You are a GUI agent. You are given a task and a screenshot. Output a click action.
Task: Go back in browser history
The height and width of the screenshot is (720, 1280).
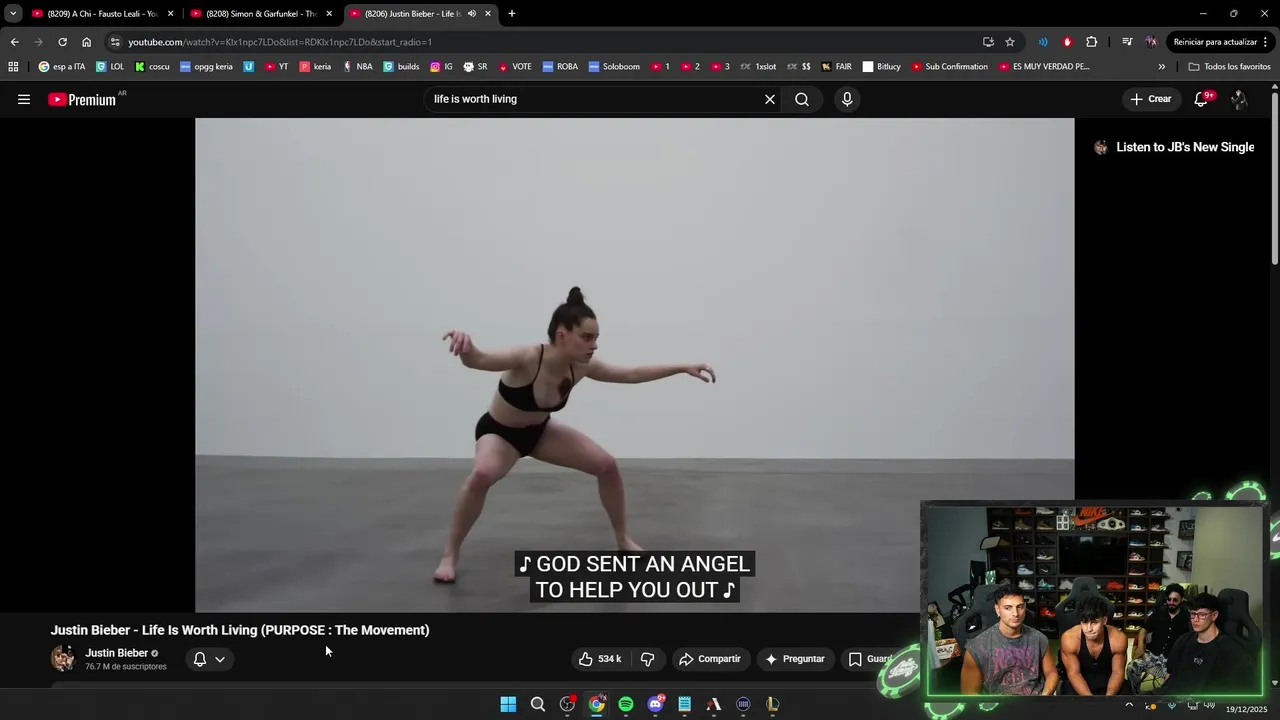tap(14, 42)
